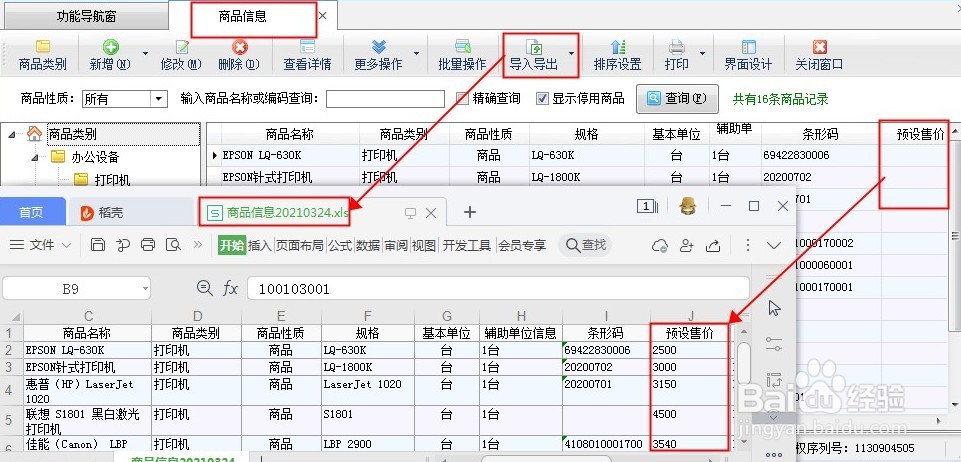Viewport: 961px width, 462px height.
Task: Select the J column header in WPS
Action: (691, 316)
